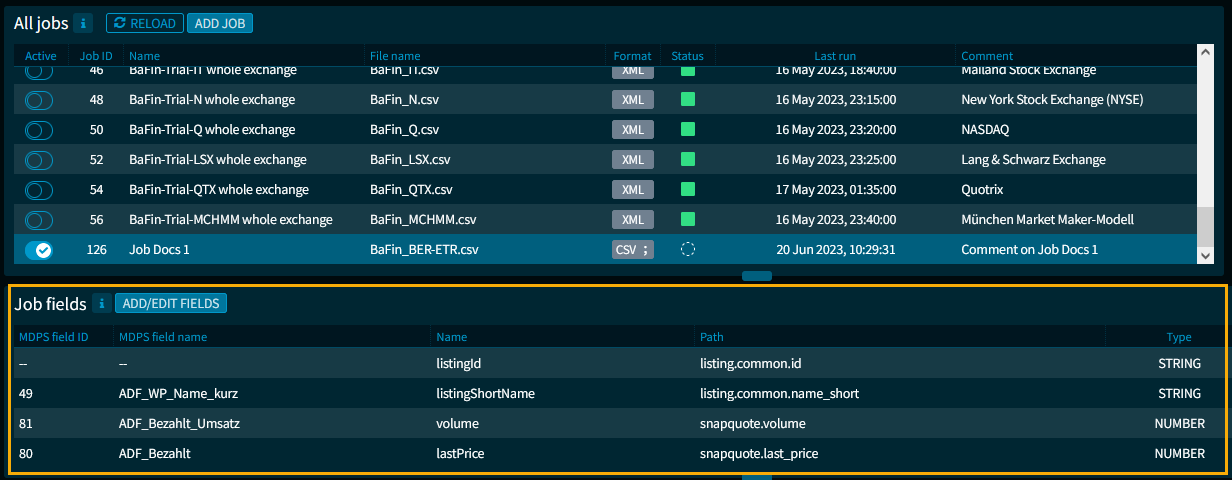This screenshot has width=1232, height=480.
Task: Click the green status square for BaFin_MCHMM.csv
Action: [688, 220]
